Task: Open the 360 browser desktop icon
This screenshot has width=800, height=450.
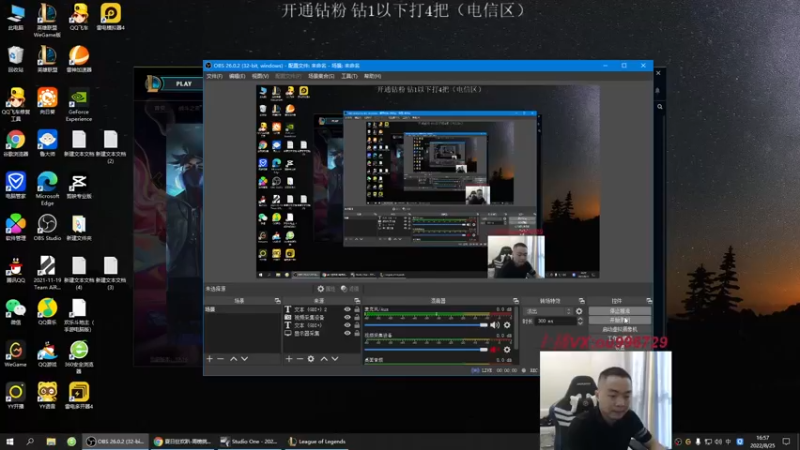Action: [x=79, y=357]
